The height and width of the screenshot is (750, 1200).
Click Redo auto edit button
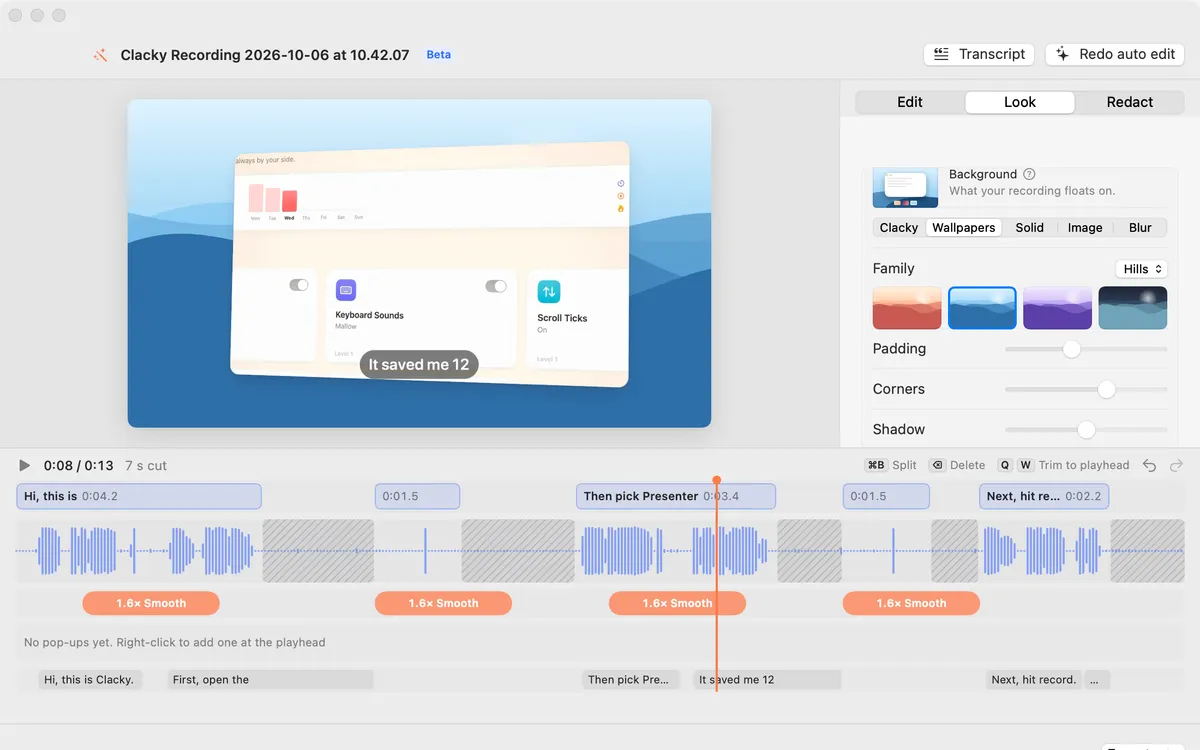click(1115, 54)
